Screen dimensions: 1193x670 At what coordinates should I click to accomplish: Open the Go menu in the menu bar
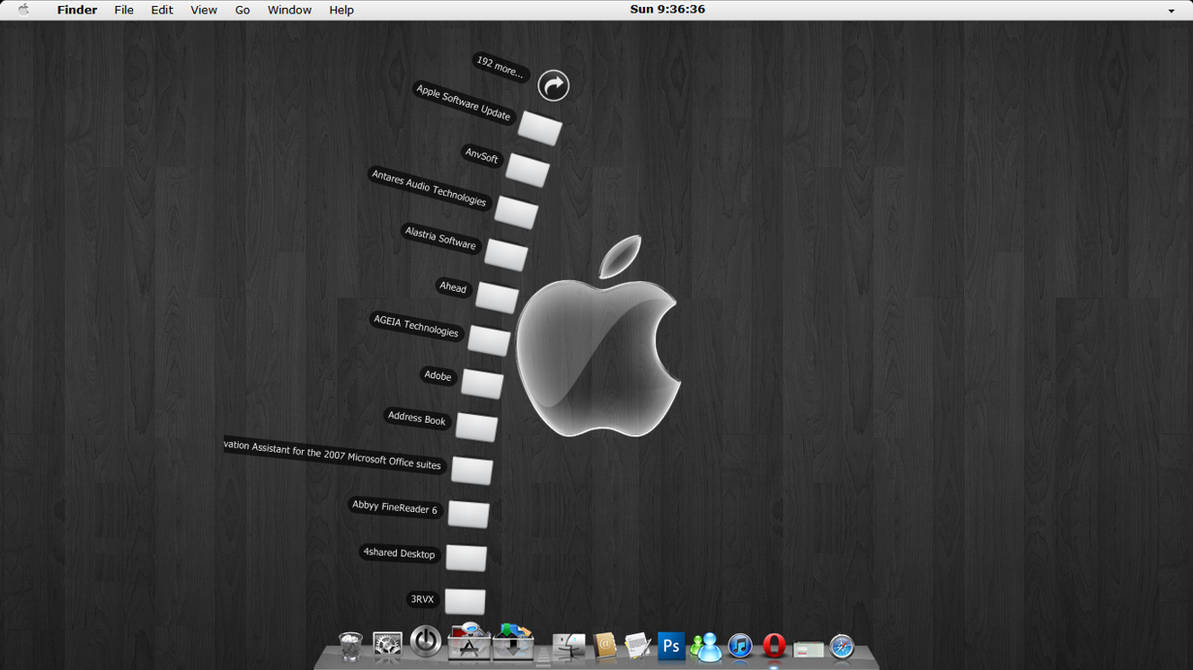click(242, 9)
